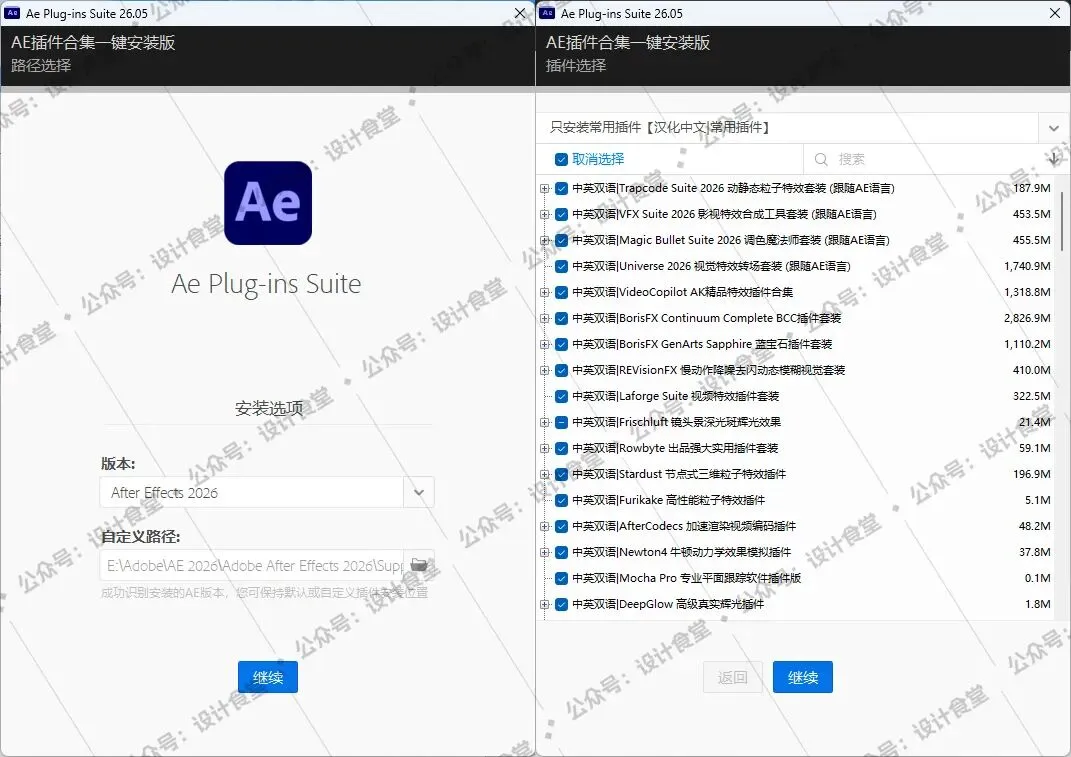Viewport: 1071px width, 757px height.
Task: Expand the REVisionFX tree node
Action: point(544,370)
